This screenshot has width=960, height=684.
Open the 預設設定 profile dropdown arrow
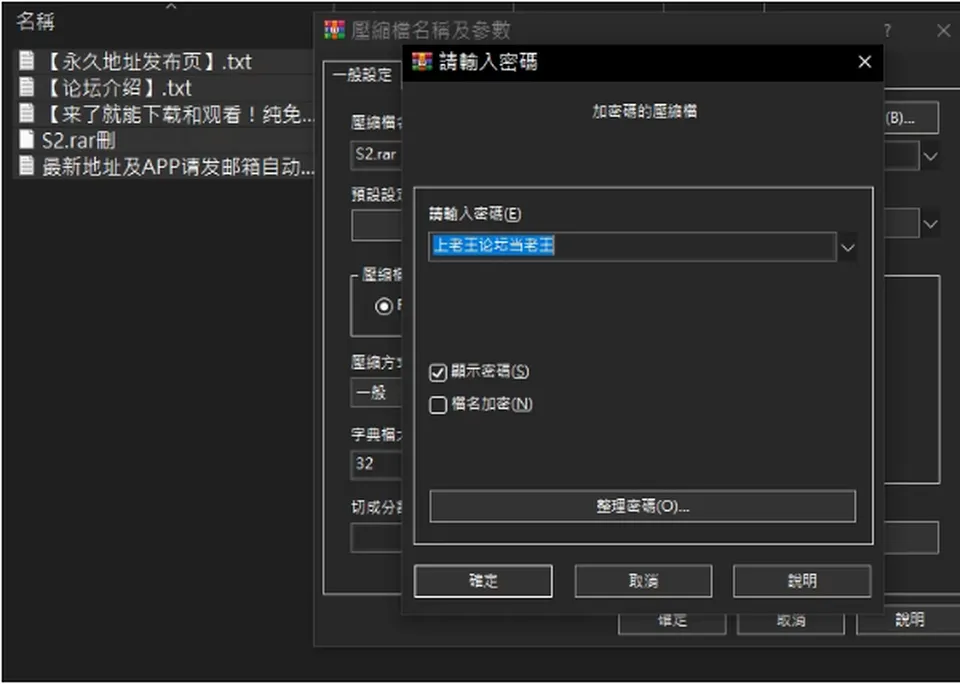click(930, 224)
